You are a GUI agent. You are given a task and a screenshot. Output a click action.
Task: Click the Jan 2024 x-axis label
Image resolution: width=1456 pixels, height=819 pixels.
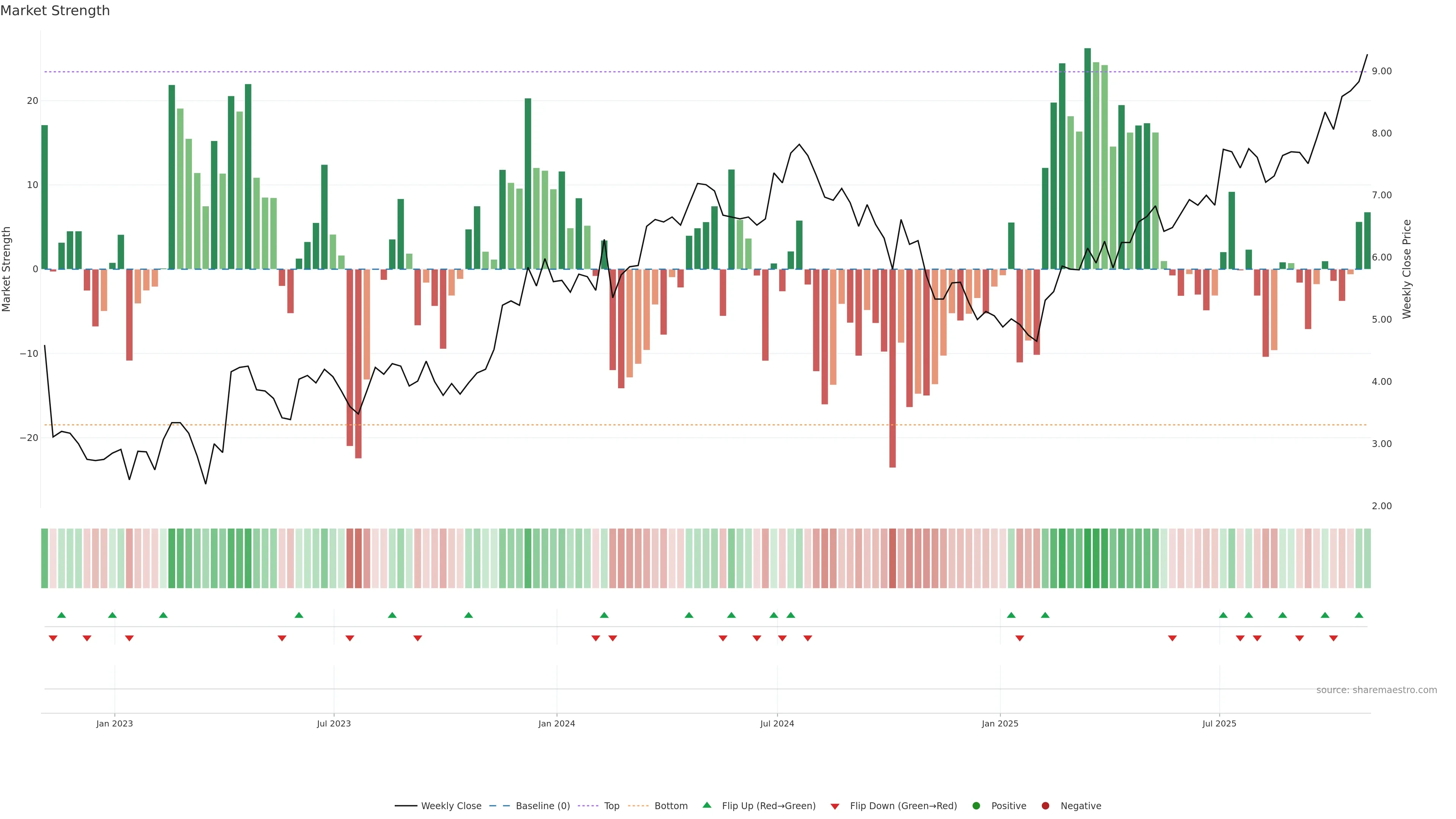[556, 723]
